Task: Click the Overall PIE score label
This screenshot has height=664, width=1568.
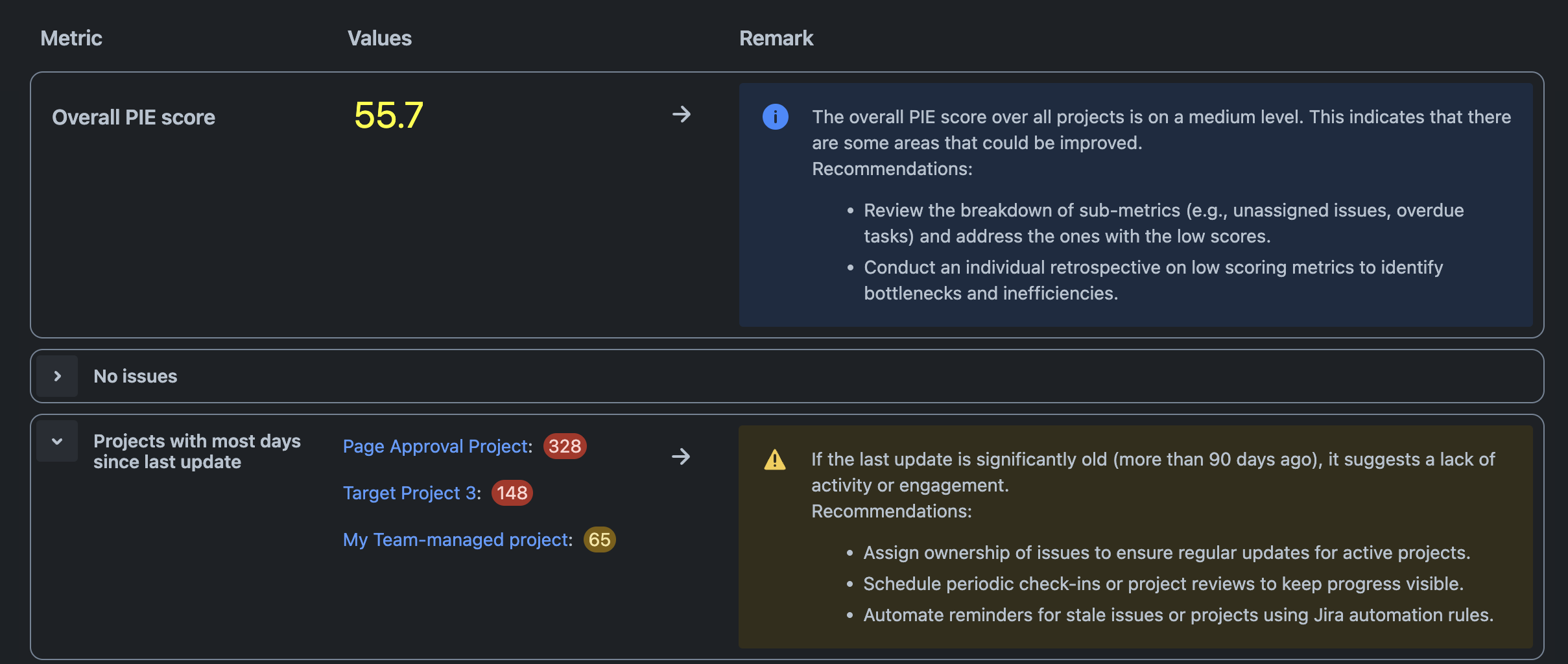Action: click(134, 117)
